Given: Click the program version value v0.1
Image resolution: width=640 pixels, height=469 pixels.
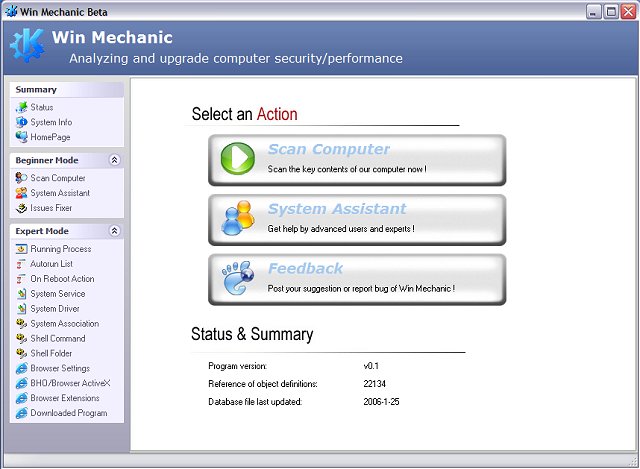Looking at the screenshot, I should click(x=371, y=366).
